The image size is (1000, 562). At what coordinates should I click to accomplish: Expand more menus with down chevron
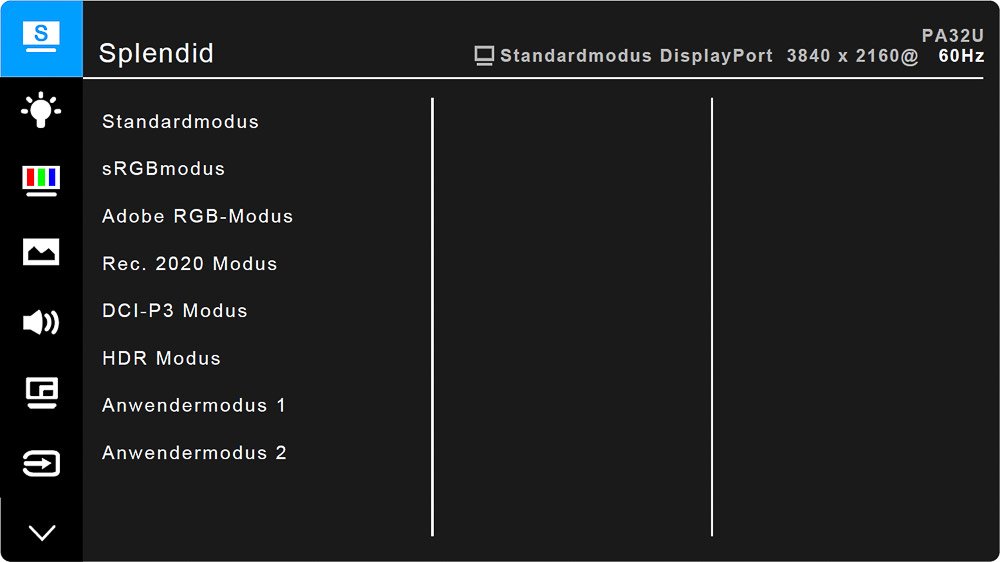point(42,533)
